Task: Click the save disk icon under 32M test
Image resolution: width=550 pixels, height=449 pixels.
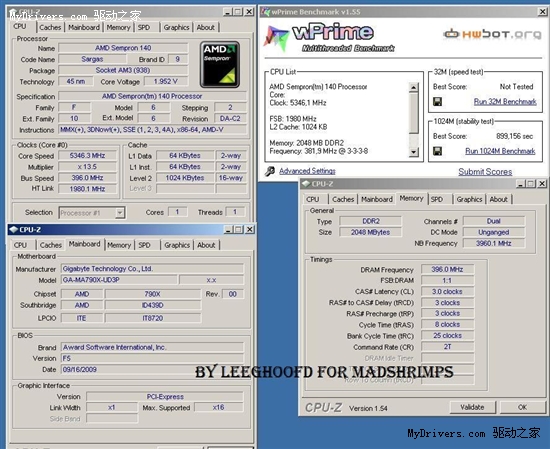Action: click(437, 102)
